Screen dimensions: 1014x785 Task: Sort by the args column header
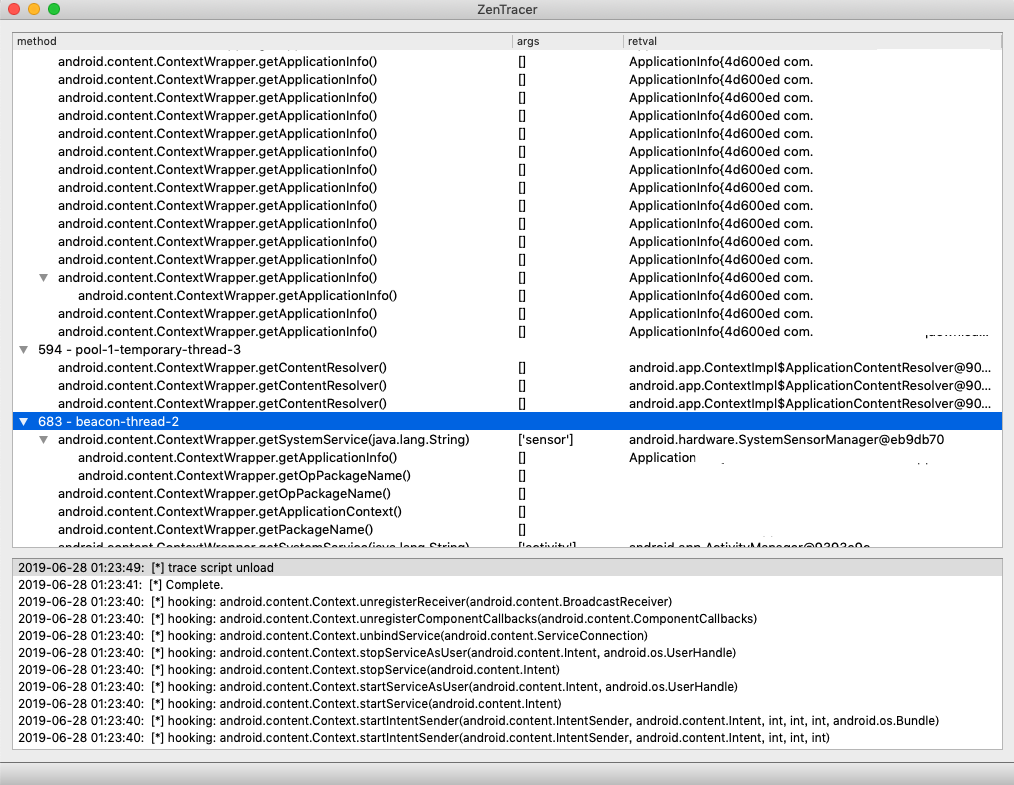point(568,41)
